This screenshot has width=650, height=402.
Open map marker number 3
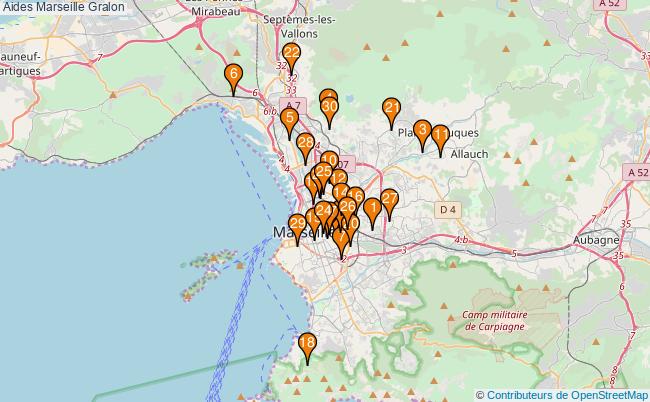click(x=422, y=132)
